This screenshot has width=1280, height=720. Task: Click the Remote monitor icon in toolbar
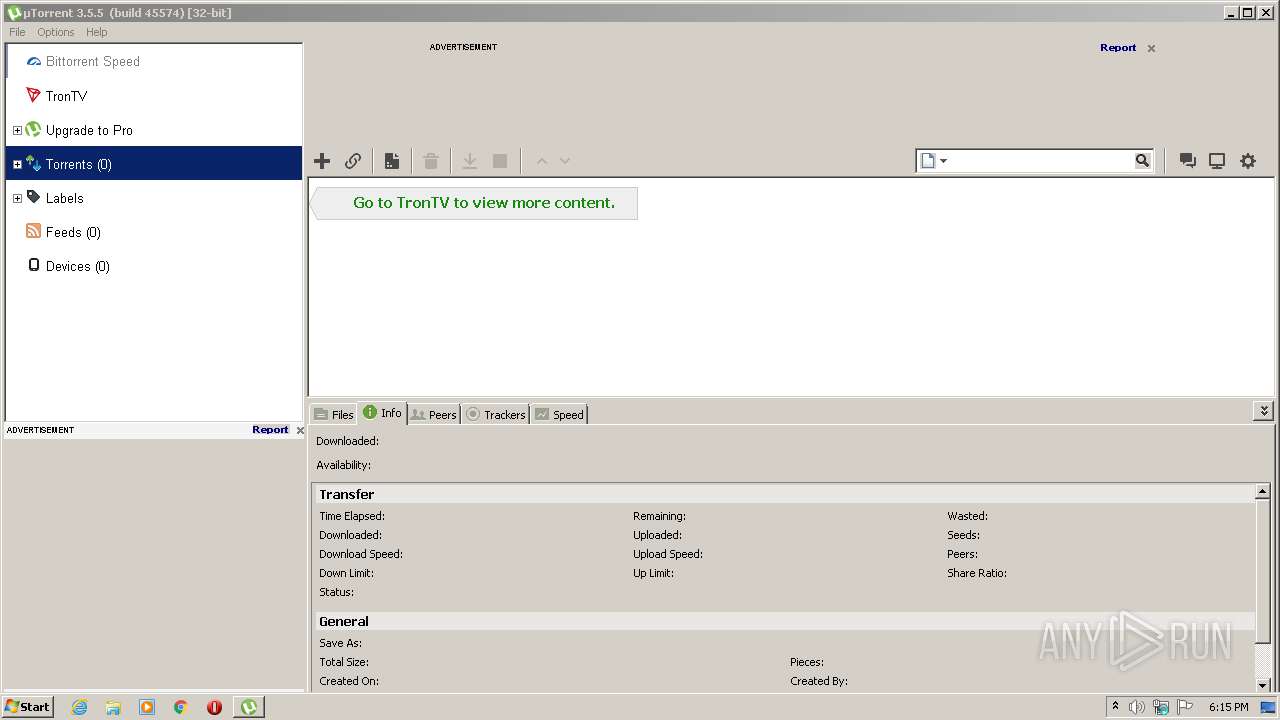(x=1217, y=161)
